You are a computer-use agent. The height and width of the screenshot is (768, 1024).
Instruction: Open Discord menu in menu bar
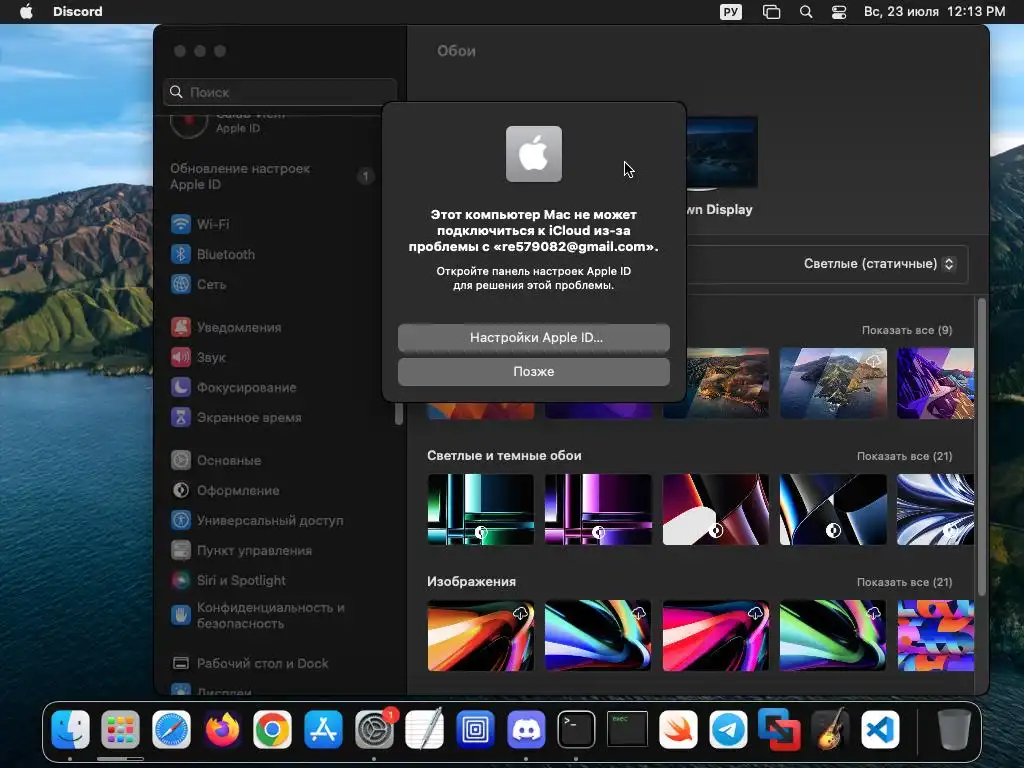(78, 12)
